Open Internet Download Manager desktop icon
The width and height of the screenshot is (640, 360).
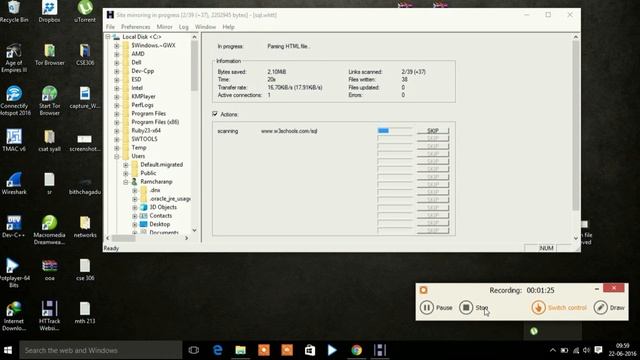click(14, 316)
